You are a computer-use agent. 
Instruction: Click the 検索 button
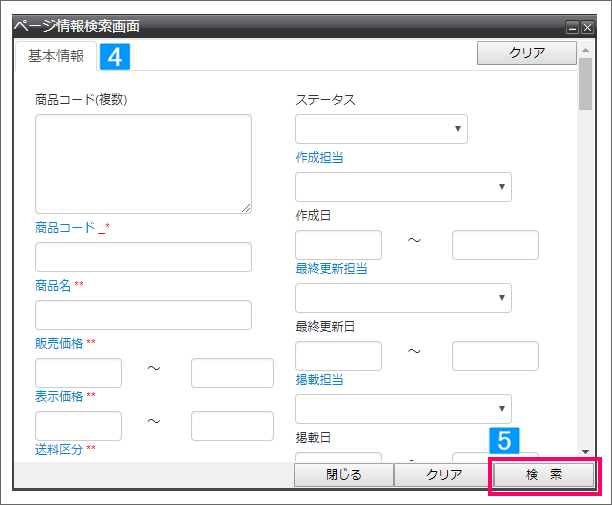[544, 475]
